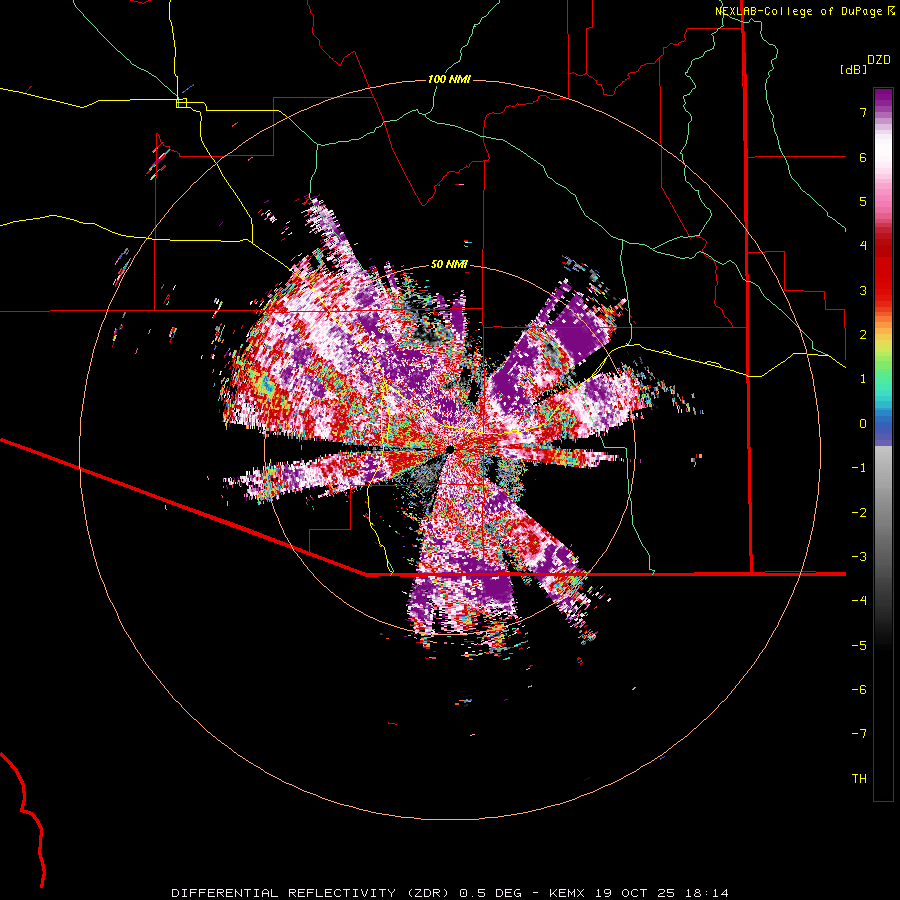This screenshot has height=900, width=900.
Task: Click the -3 value on the color scale
Action: (859, 556)
